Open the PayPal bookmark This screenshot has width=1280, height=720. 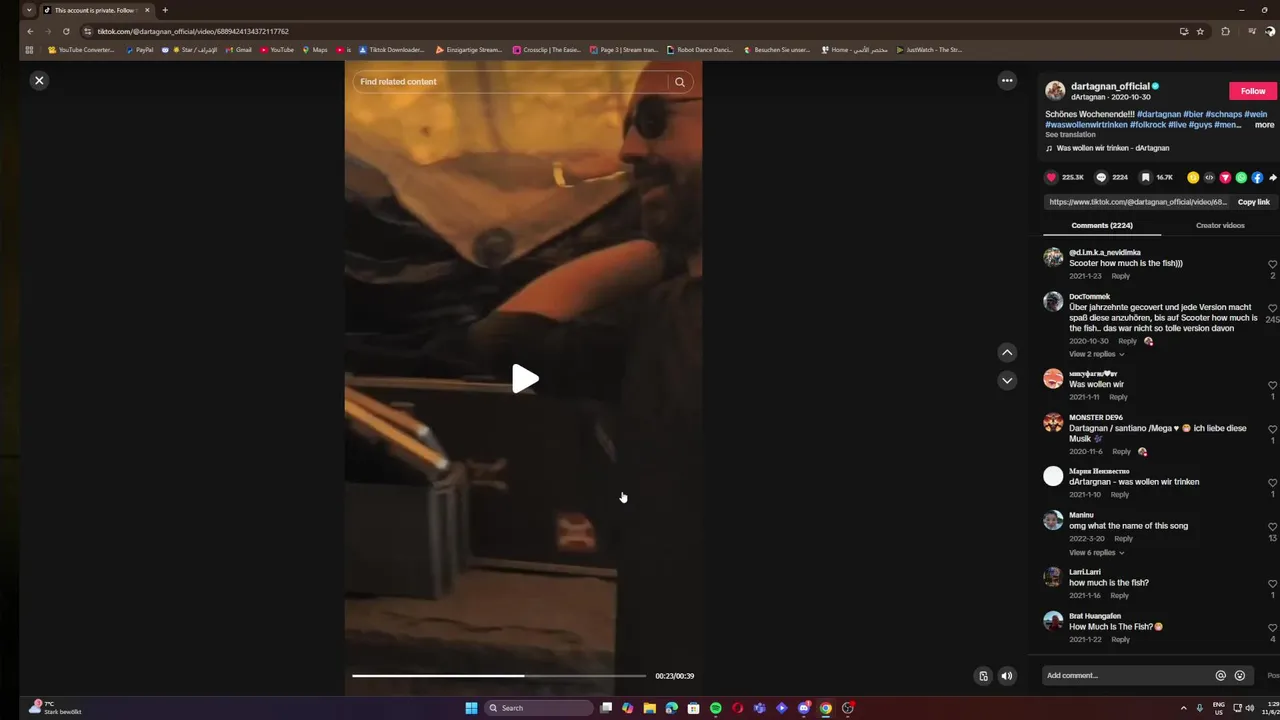(140, 50)
